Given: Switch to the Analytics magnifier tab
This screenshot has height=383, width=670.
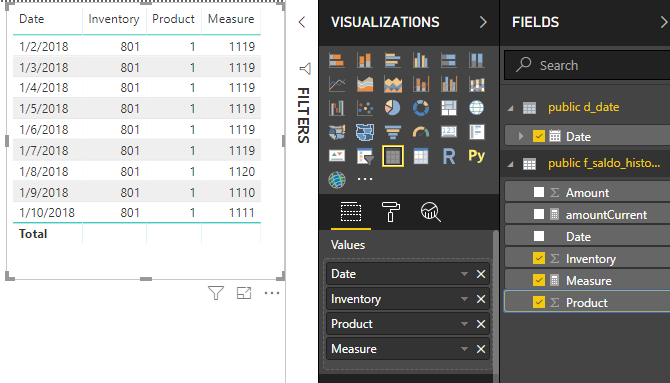Looking at the screenshot, I should click(431, 212).
